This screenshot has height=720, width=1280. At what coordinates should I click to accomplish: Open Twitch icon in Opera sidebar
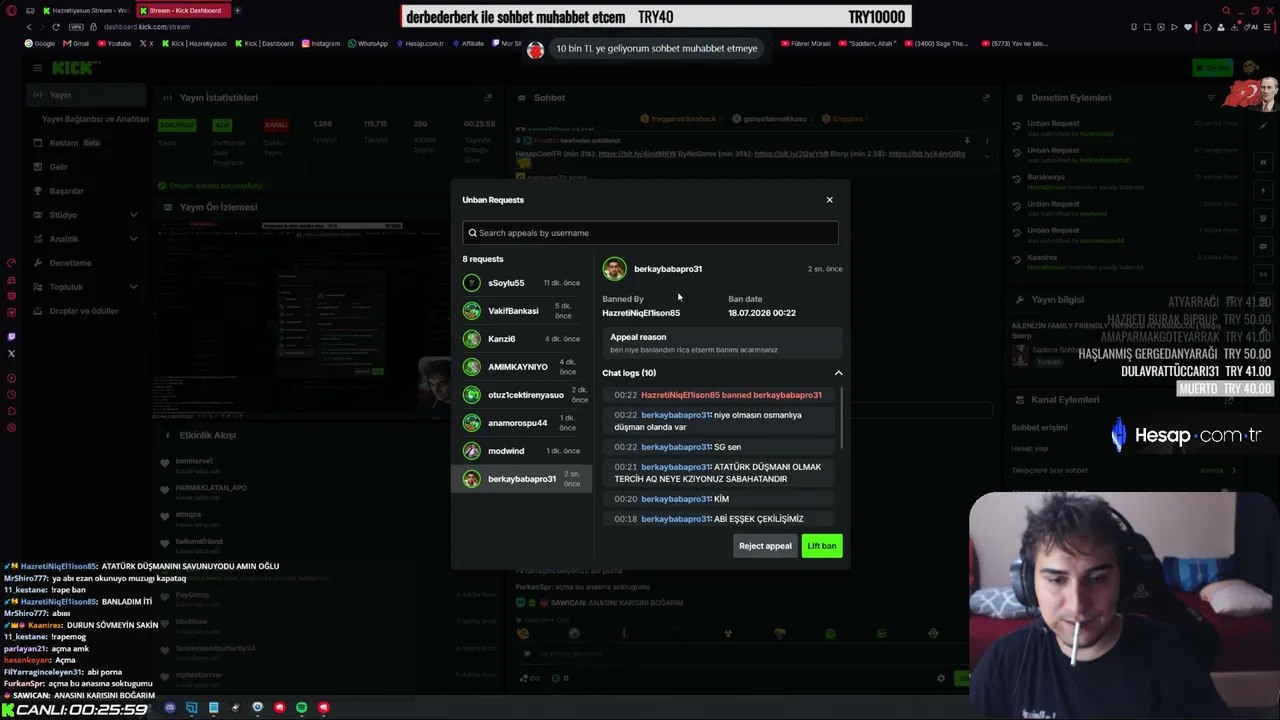point(11,337)
